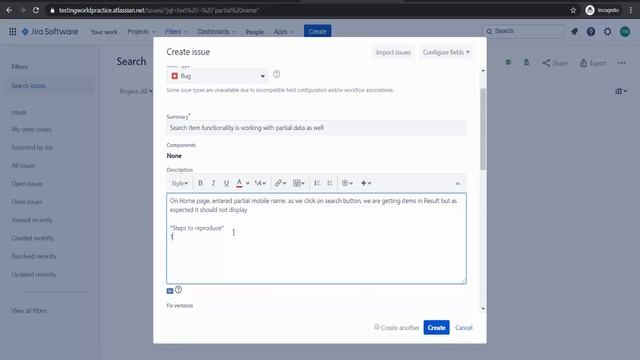Screen dimensions: 640x360
Task: Insert a bulleted list
Action: coord(317,183)
